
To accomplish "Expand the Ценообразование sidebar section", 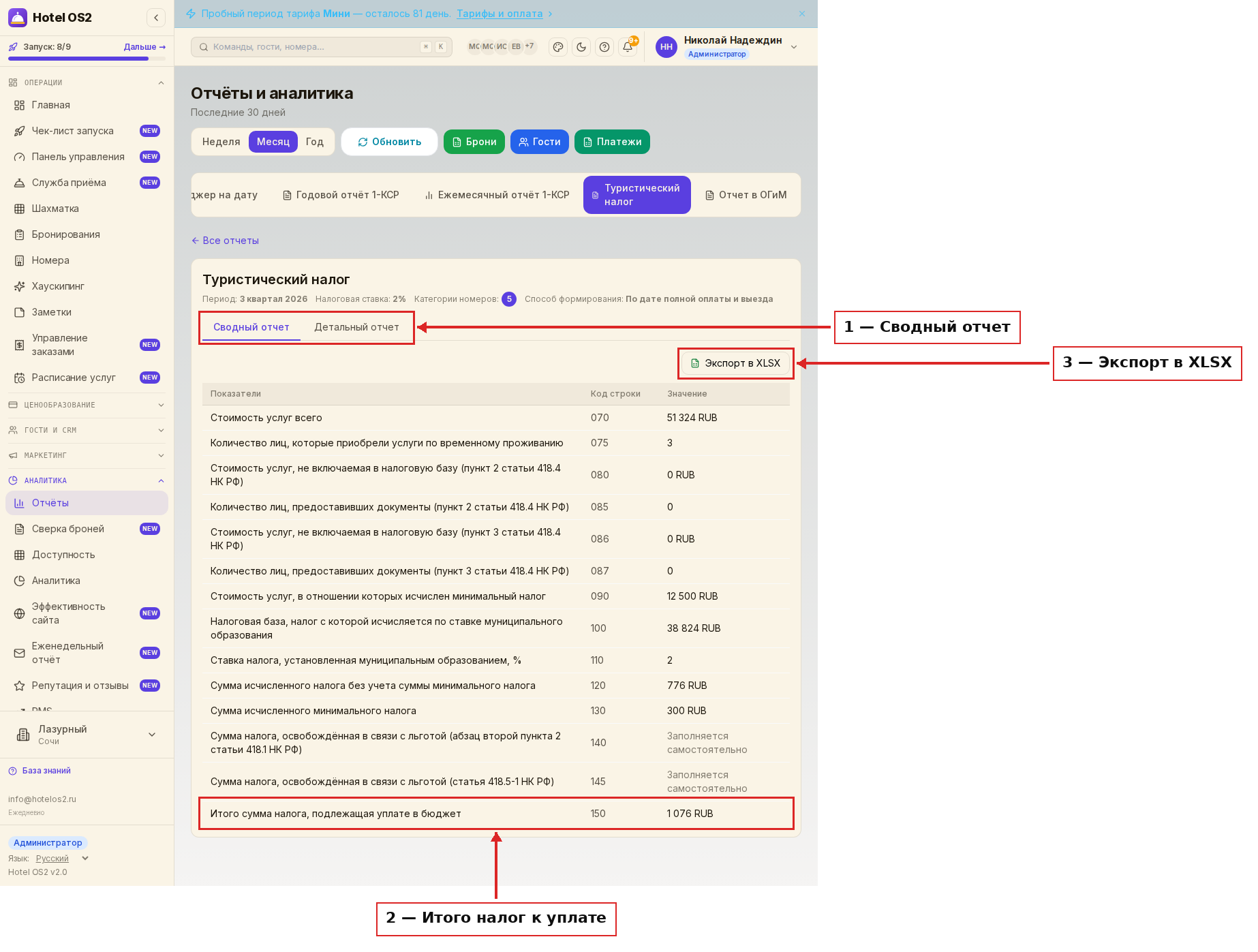I will [x=87, y=405].
